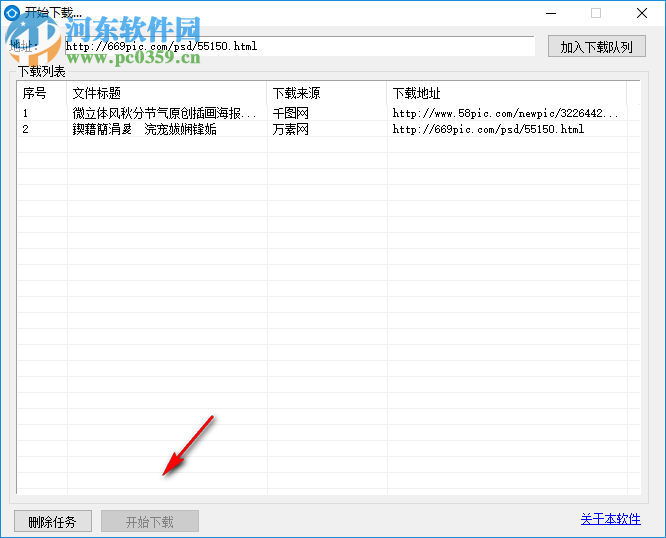Close the download window
Viewport: 666px width, 538px height.
pyautogui.click(x=642, y=13)
